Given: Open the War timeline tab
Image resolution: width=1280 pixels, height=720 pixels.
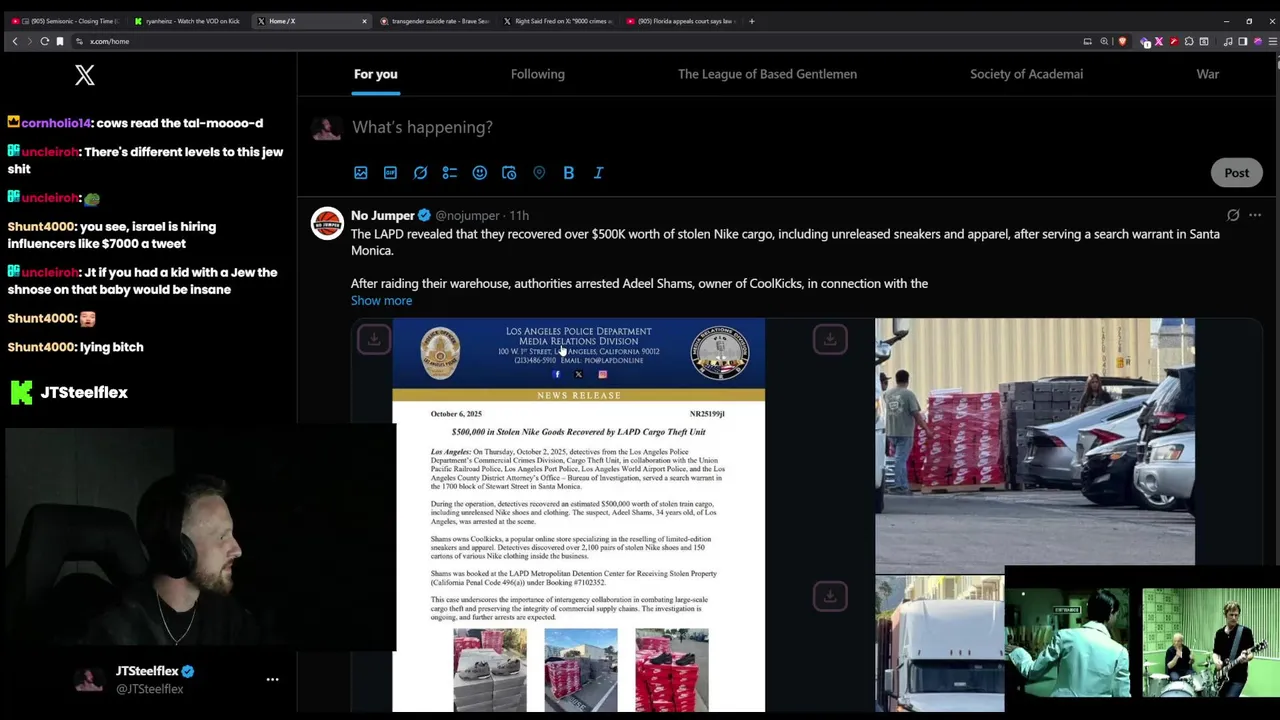Looking at the screenshot, I should [x=1208, y=74].
